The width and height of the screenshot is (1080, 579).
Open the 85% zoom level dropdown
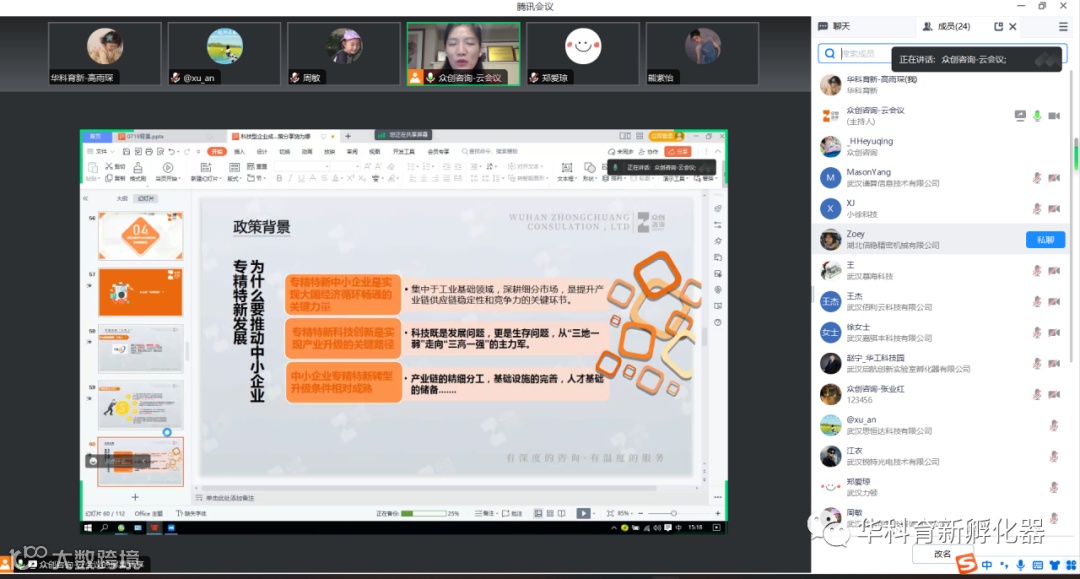click(x=623, y=514)
